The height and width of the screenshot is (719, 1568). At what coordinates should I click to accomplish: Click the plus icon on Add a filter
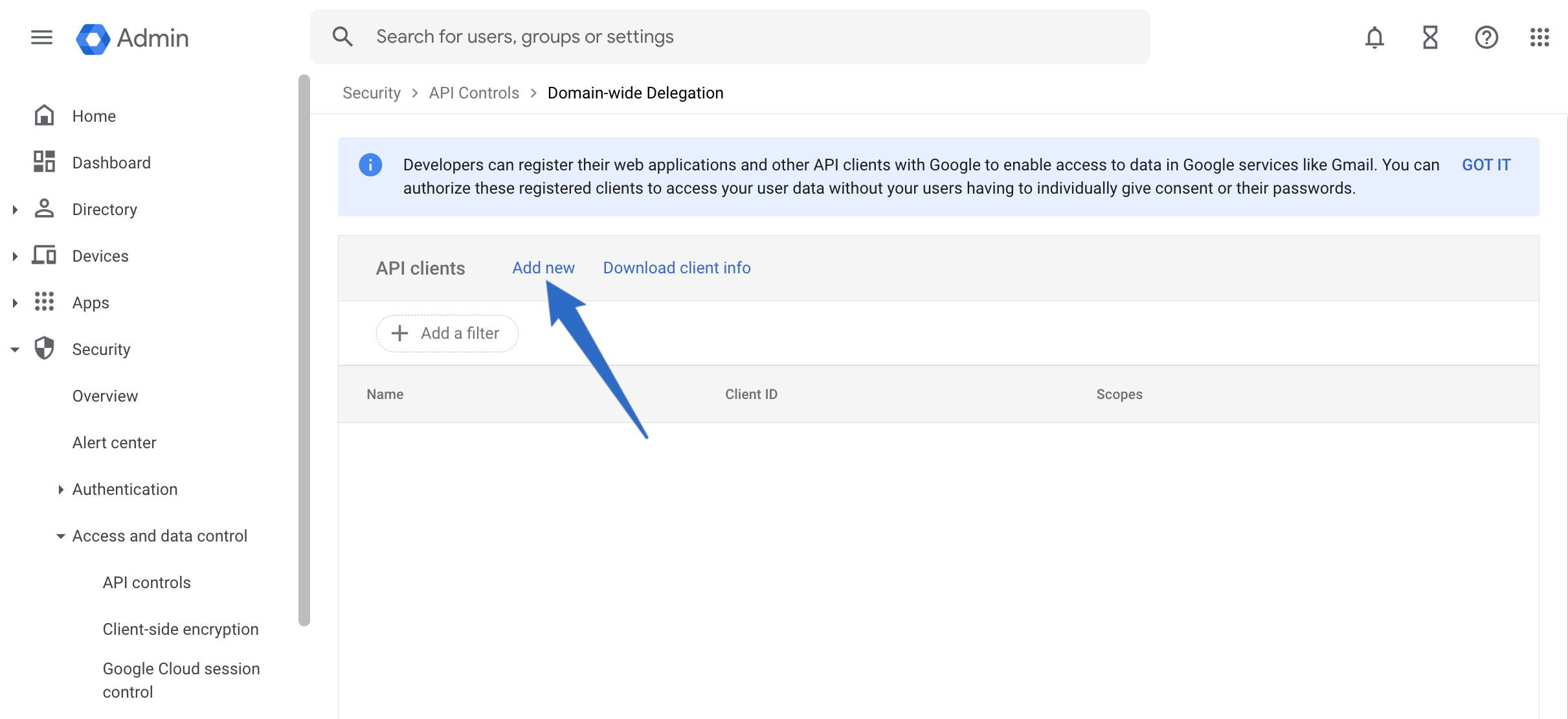coord(400,333)
